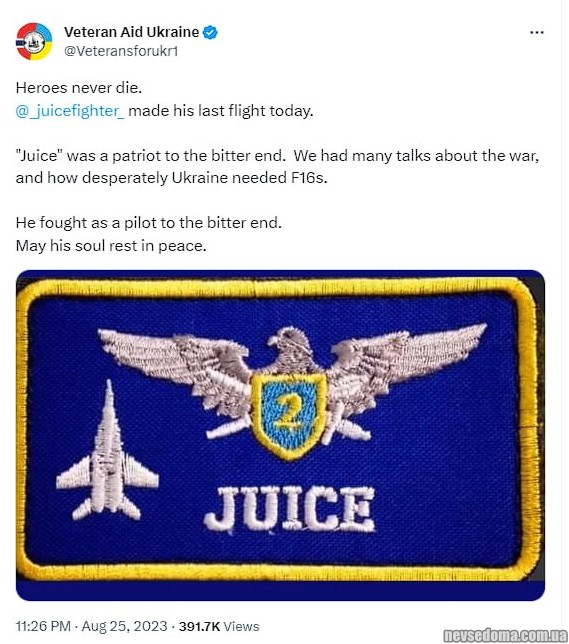Open the three-dot more options menu

(537, 32)
